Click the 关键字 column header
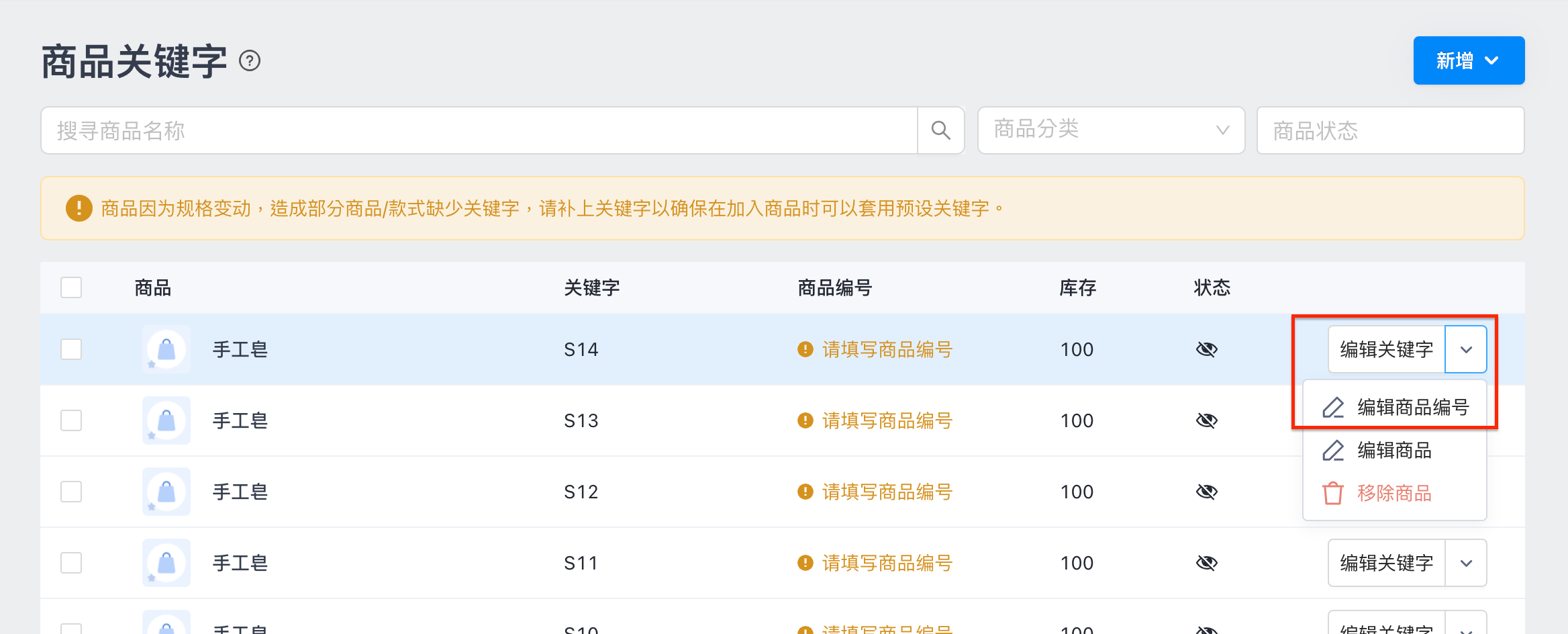 [x=591, y=287]
